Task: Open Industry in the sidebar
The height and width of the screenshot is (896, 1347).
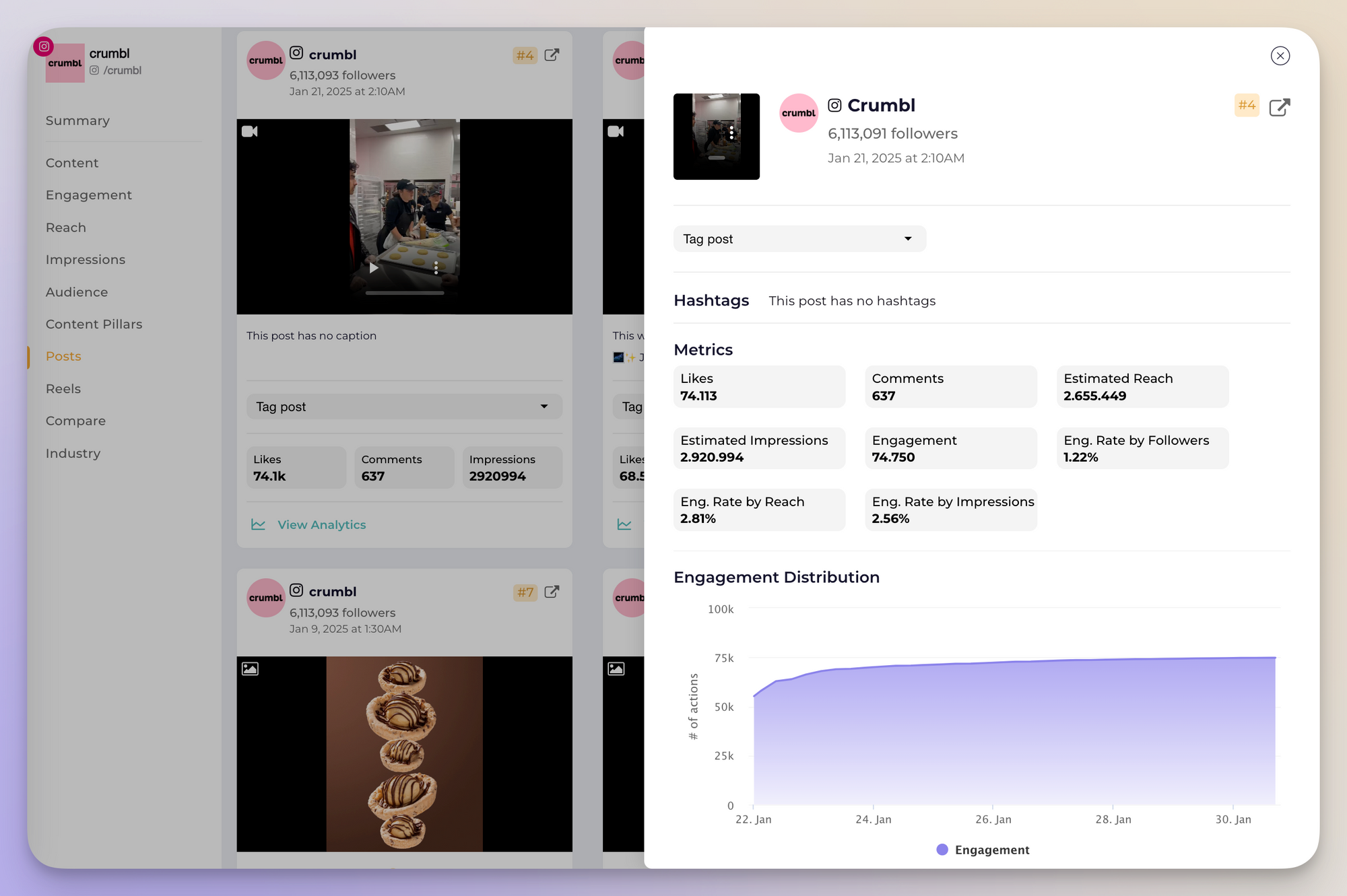Action: 73,454
